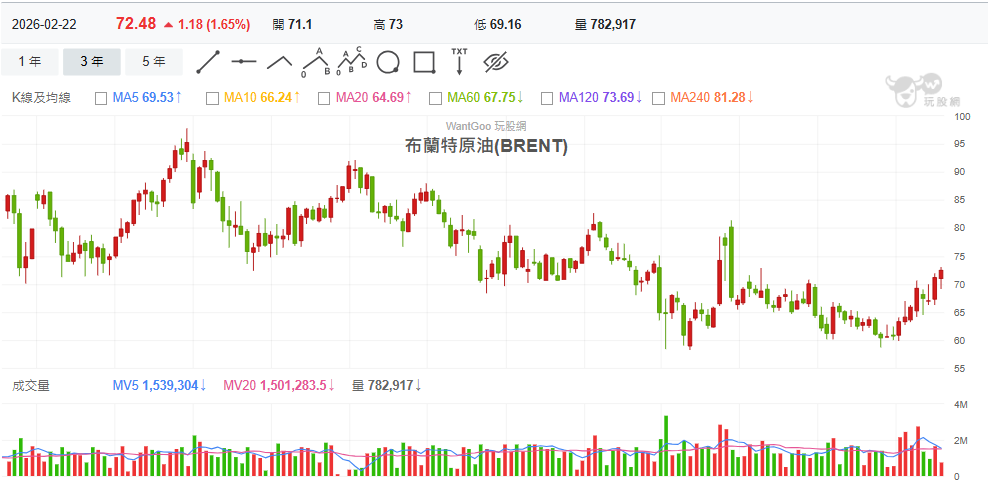Select the circle drawing tool

[x=388, y=62]
